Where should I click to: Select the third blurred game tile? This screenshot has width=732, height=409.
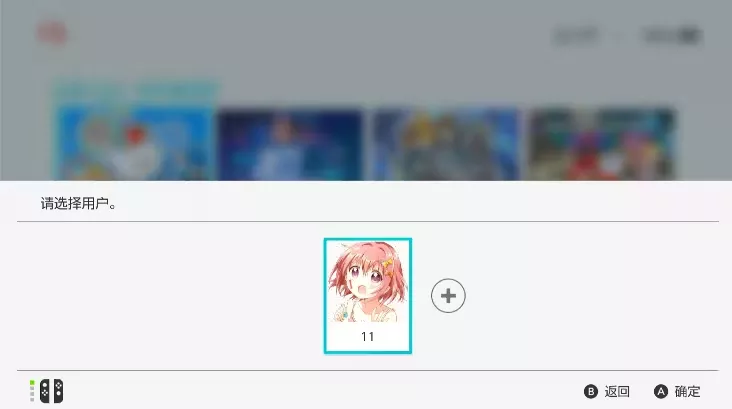(x=446, y=145)
